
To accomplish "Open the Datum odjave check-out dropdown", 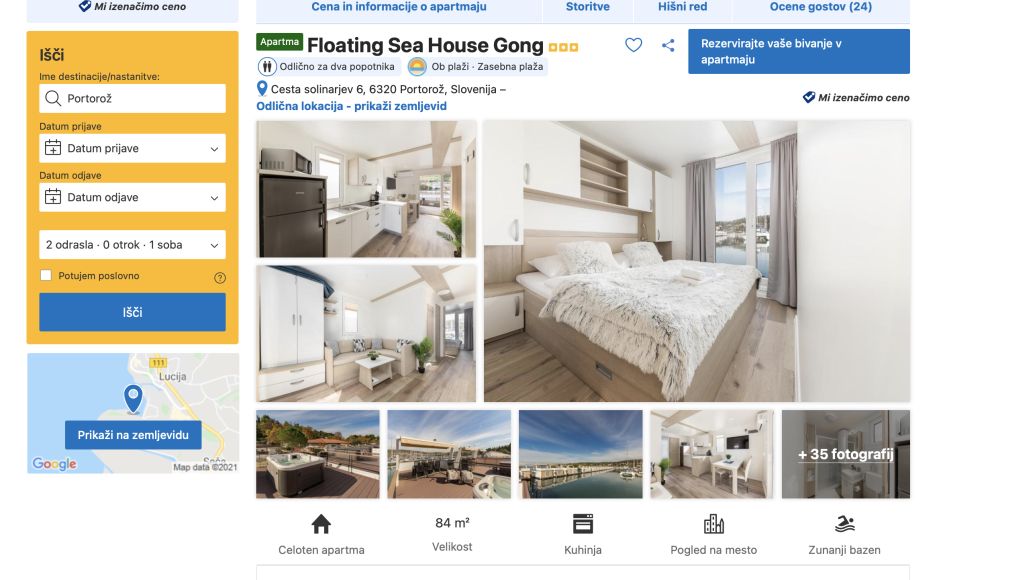I will click(x=133, y=197).
